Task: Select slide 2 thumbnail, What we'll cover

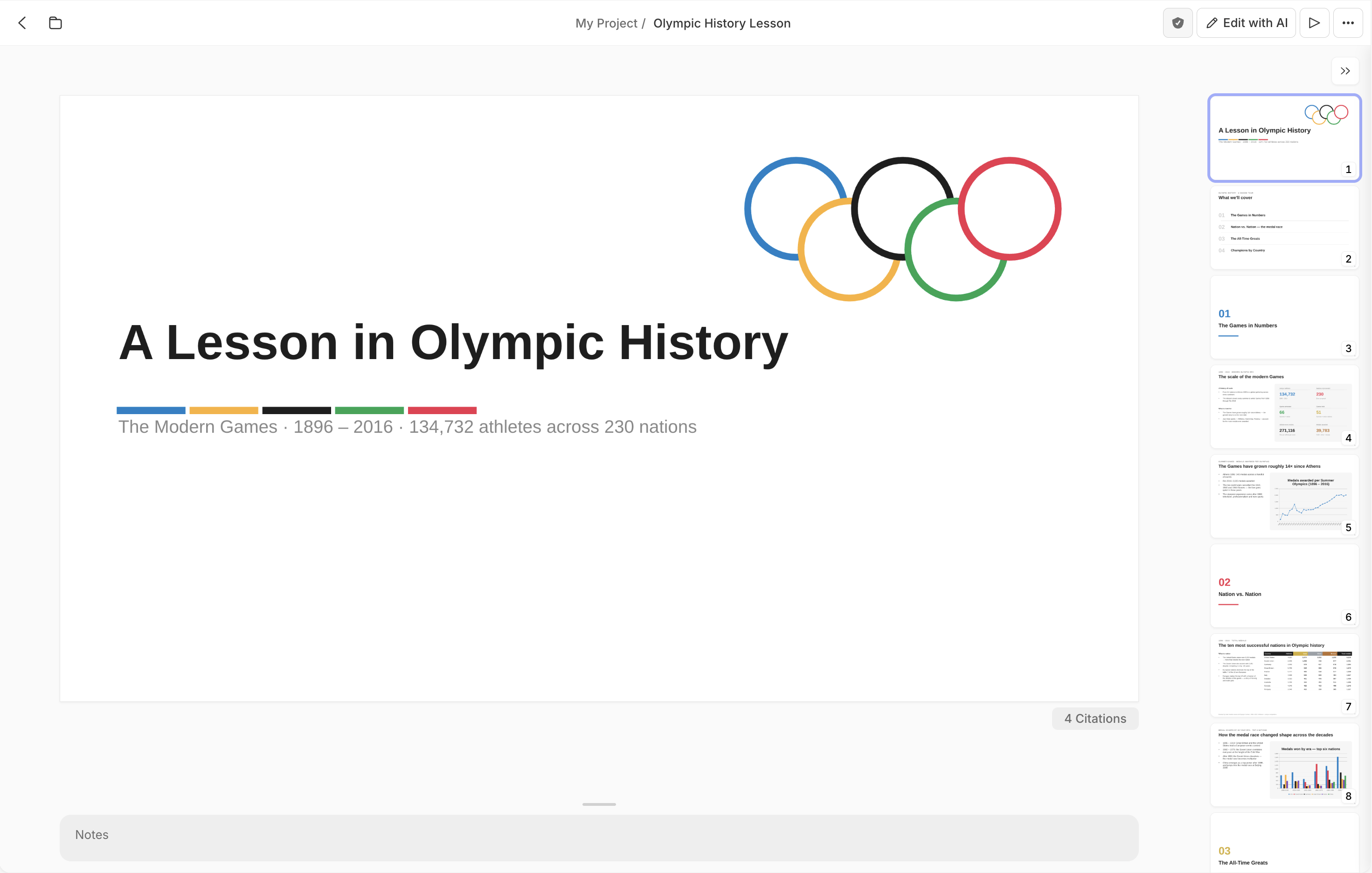Action: [x=1284, y=228]
